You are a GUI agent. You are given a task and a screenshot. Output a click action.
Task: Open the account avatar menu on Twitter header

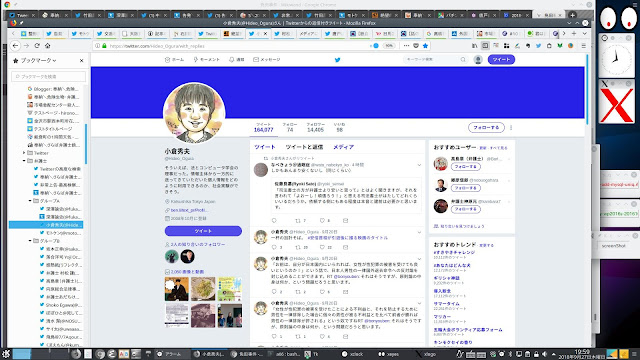(x=478, y=60)
